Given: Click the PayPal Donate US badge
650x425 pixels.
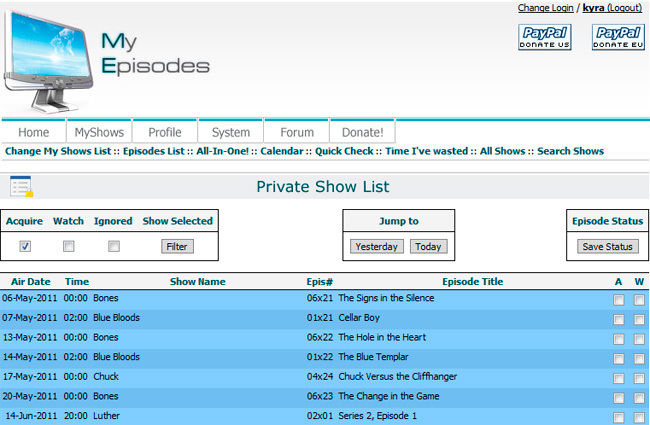Looking at the screenshot, I should pos(545,37).
